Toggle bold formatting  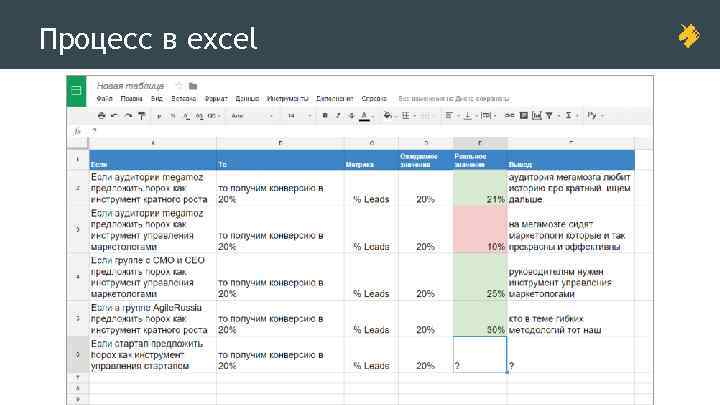coord(325,116)
